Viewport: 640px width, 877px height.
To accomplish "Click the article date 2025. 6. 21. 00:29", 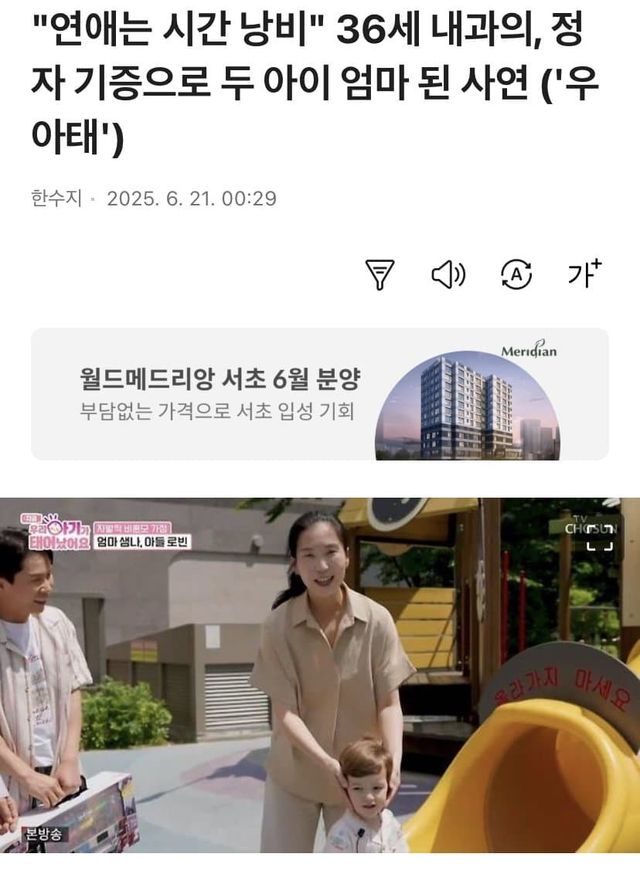I will point(192,199).
